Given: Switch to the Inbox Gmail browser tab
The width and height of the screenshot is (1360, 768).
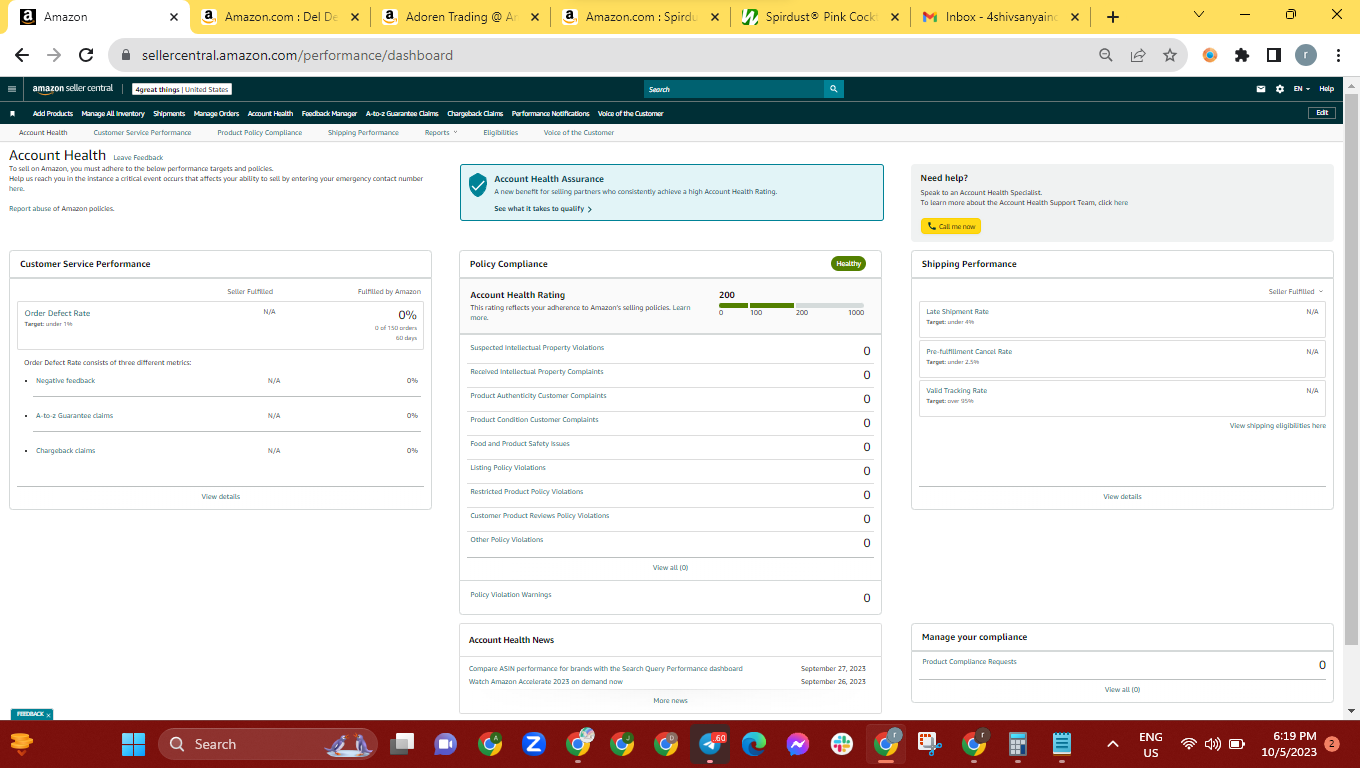Looking at the screenshot, I should 1000,17.
